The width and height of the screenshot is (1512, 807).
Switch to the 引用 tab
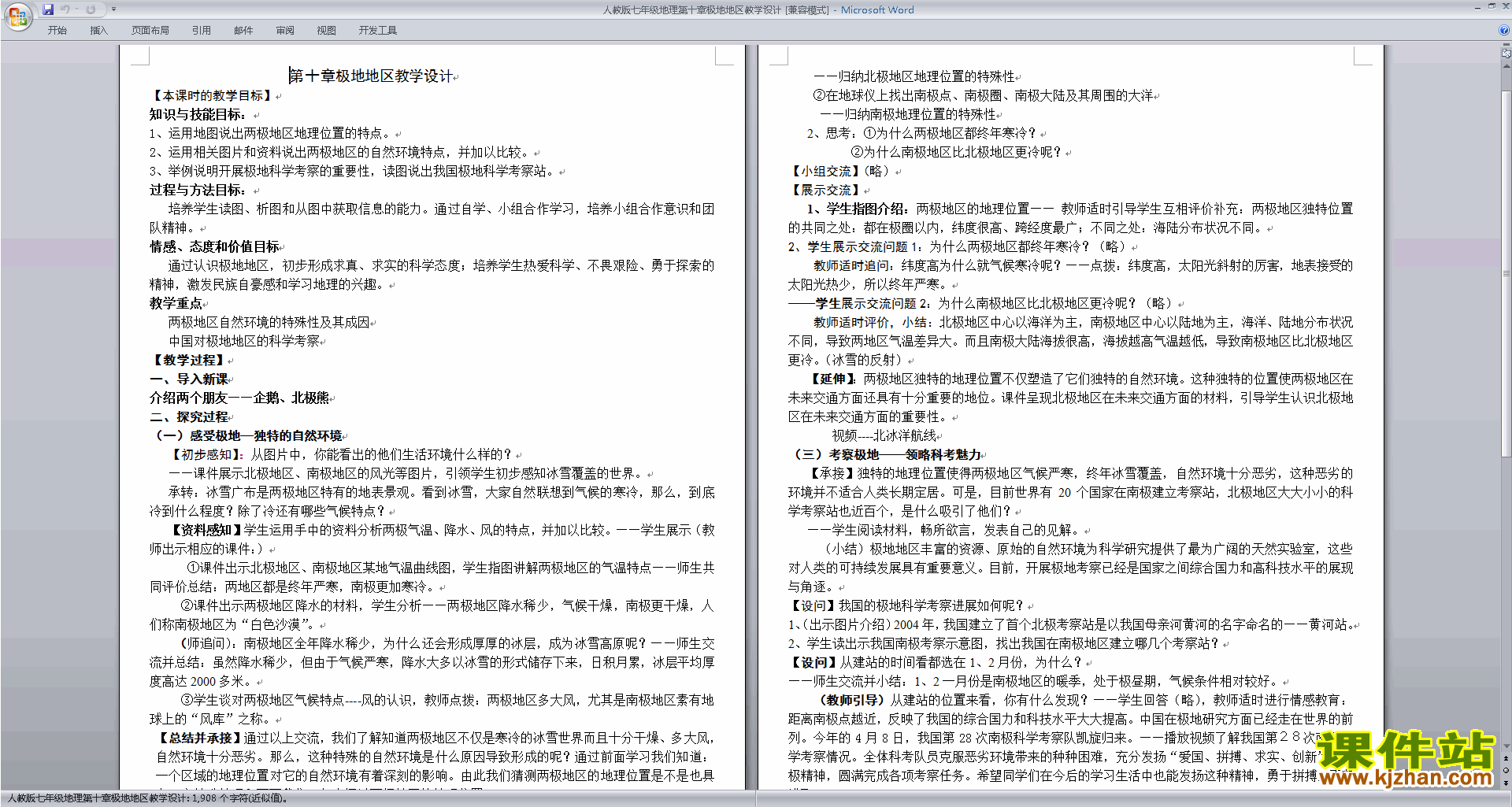point(202,30)
